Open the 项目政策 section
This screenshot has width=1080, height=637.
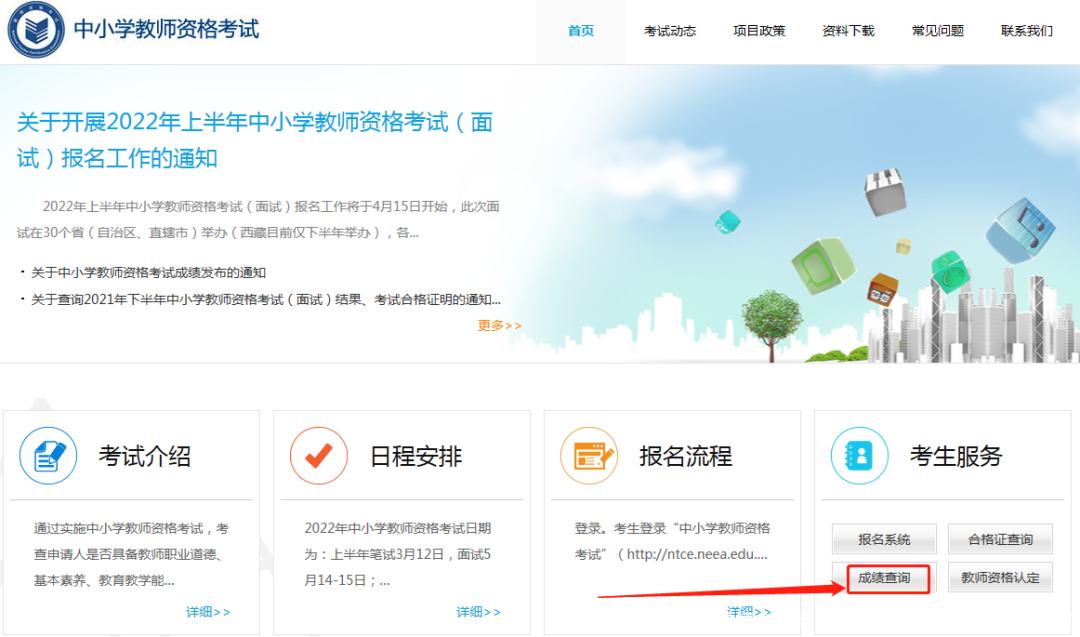pos(759,31)
